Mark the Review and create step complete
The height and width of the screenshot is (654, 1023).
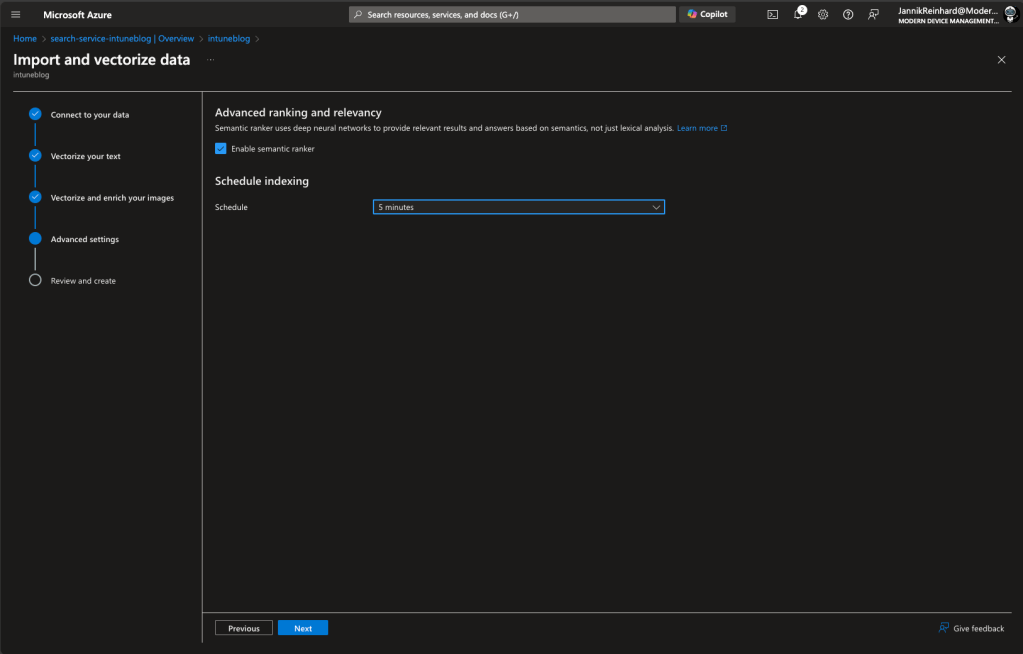35,280
